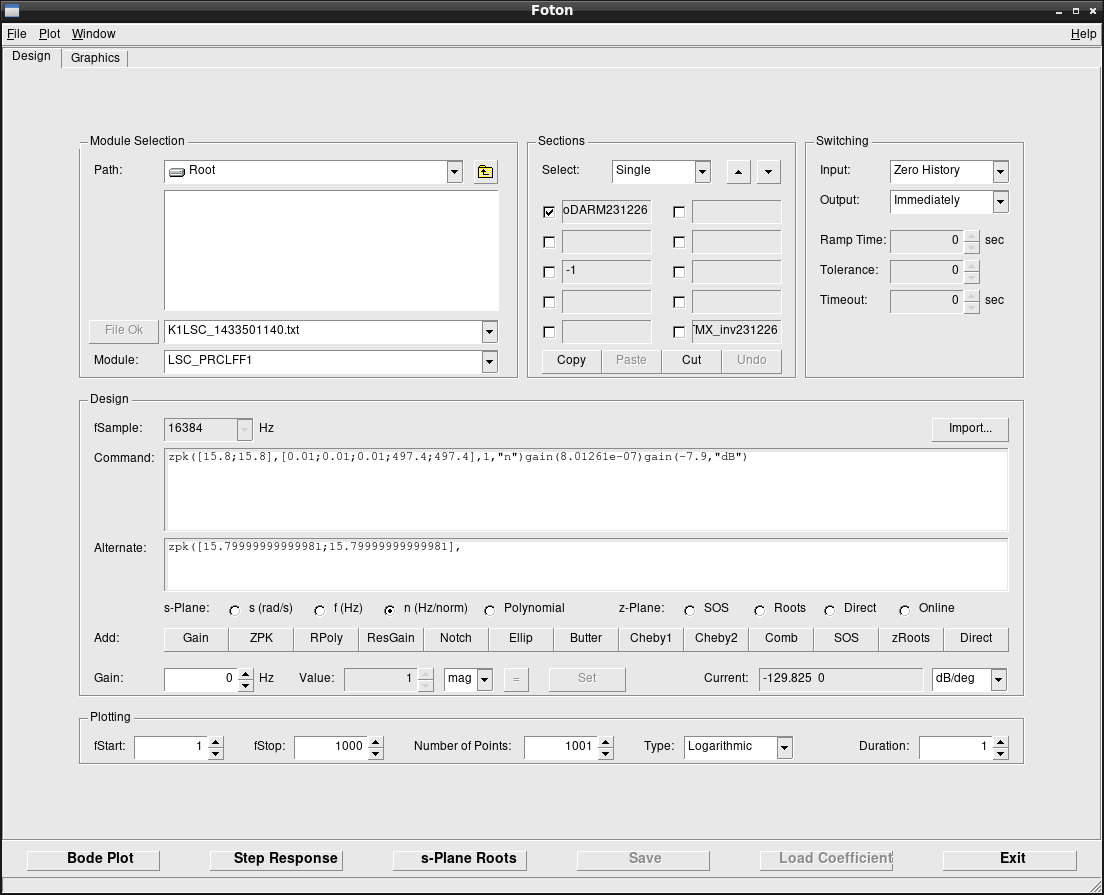Click into the Alternate text field
Image resolution: width=1104 pixels, height=895 pixels.
click(586, 565)
